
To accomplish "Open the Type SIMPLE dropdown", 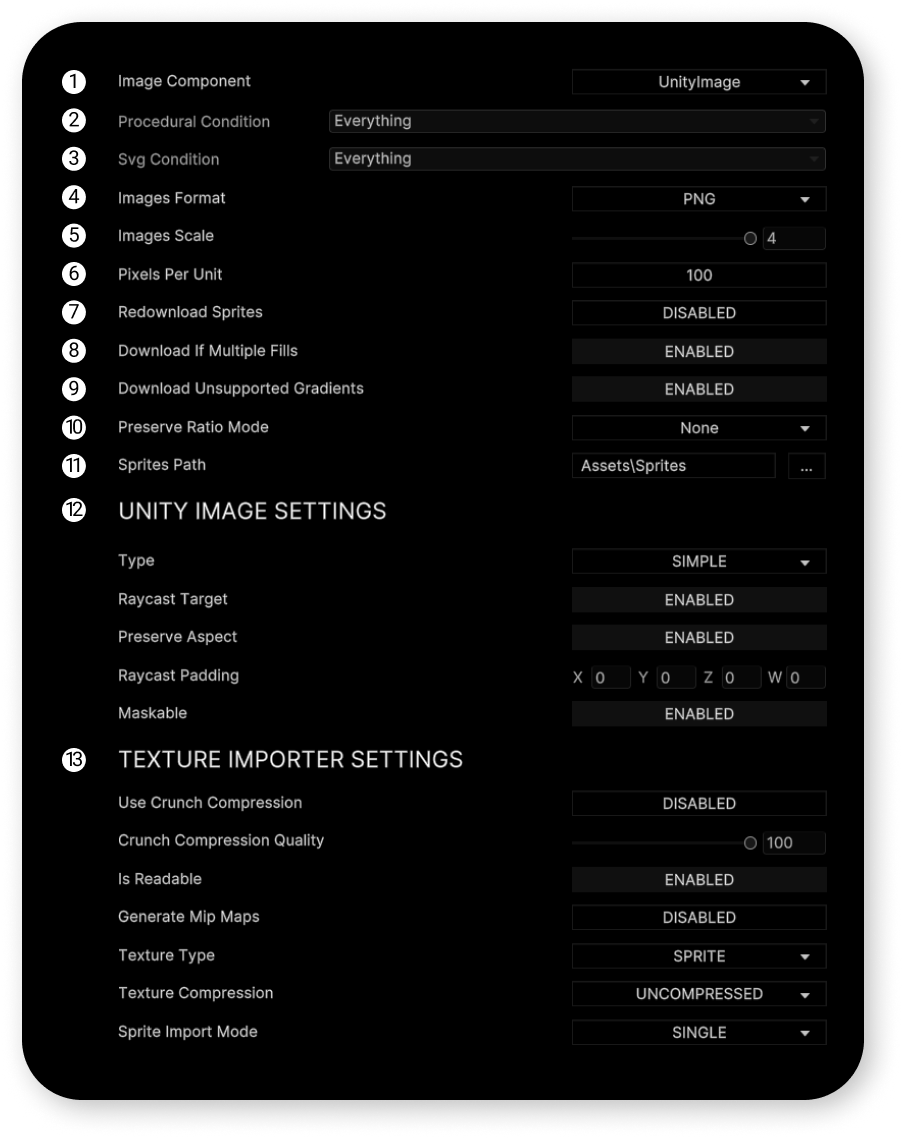I will pos(699,562).
